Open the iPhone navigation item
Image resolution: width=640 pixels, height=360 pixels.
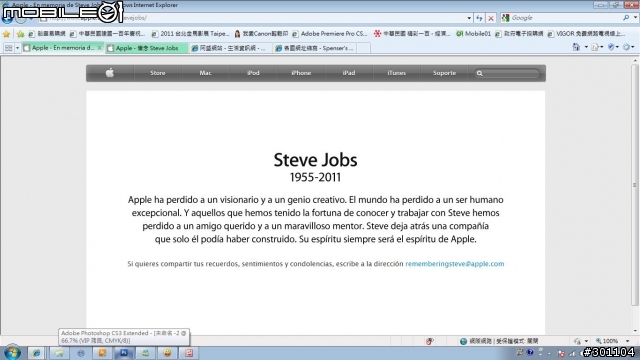point(301,73)
